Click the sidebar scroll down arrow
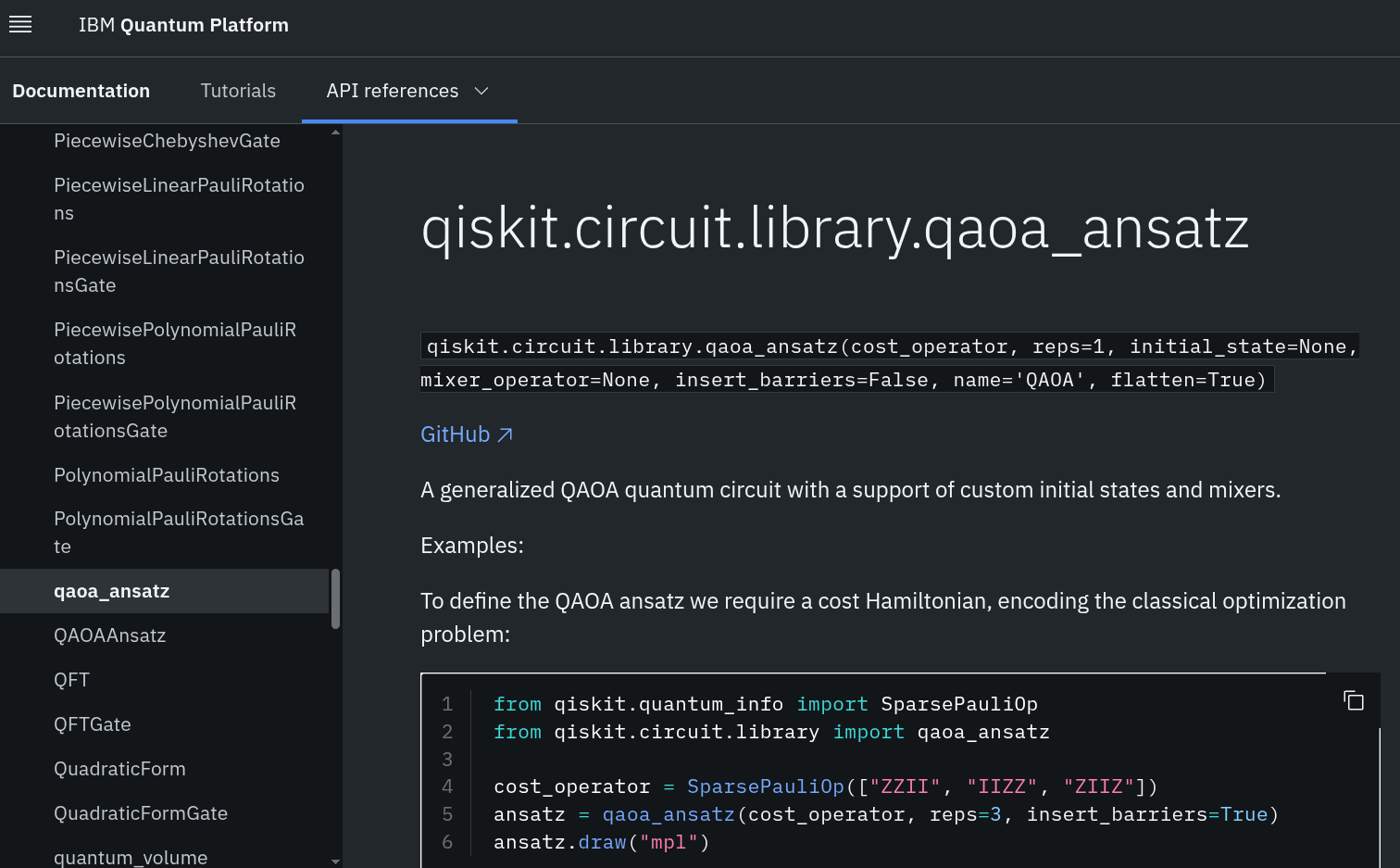Screen dimensions: 1400x868 (335, 861)
